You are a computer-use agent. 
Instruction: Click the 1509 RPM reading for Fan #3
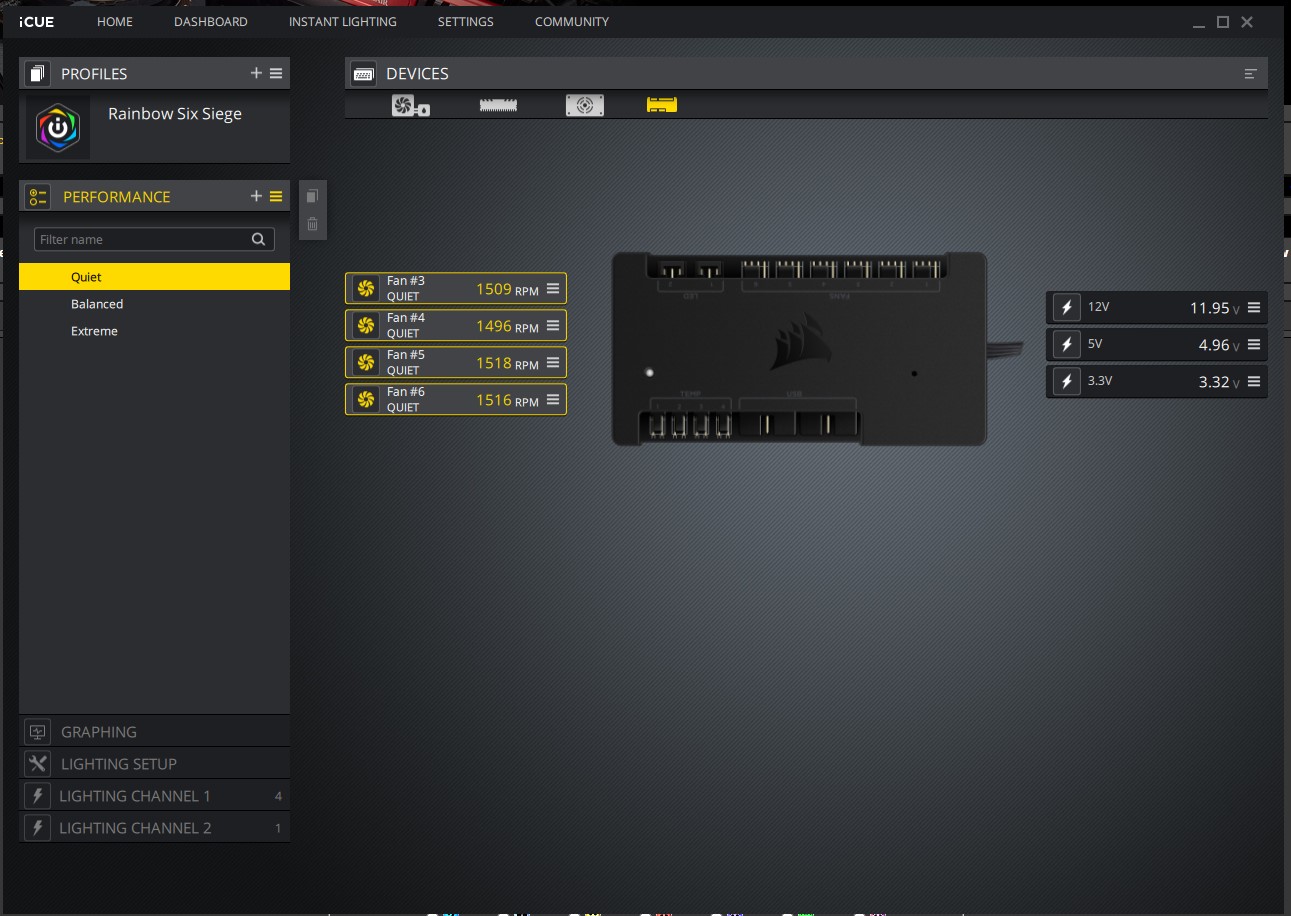click(507, 289)
